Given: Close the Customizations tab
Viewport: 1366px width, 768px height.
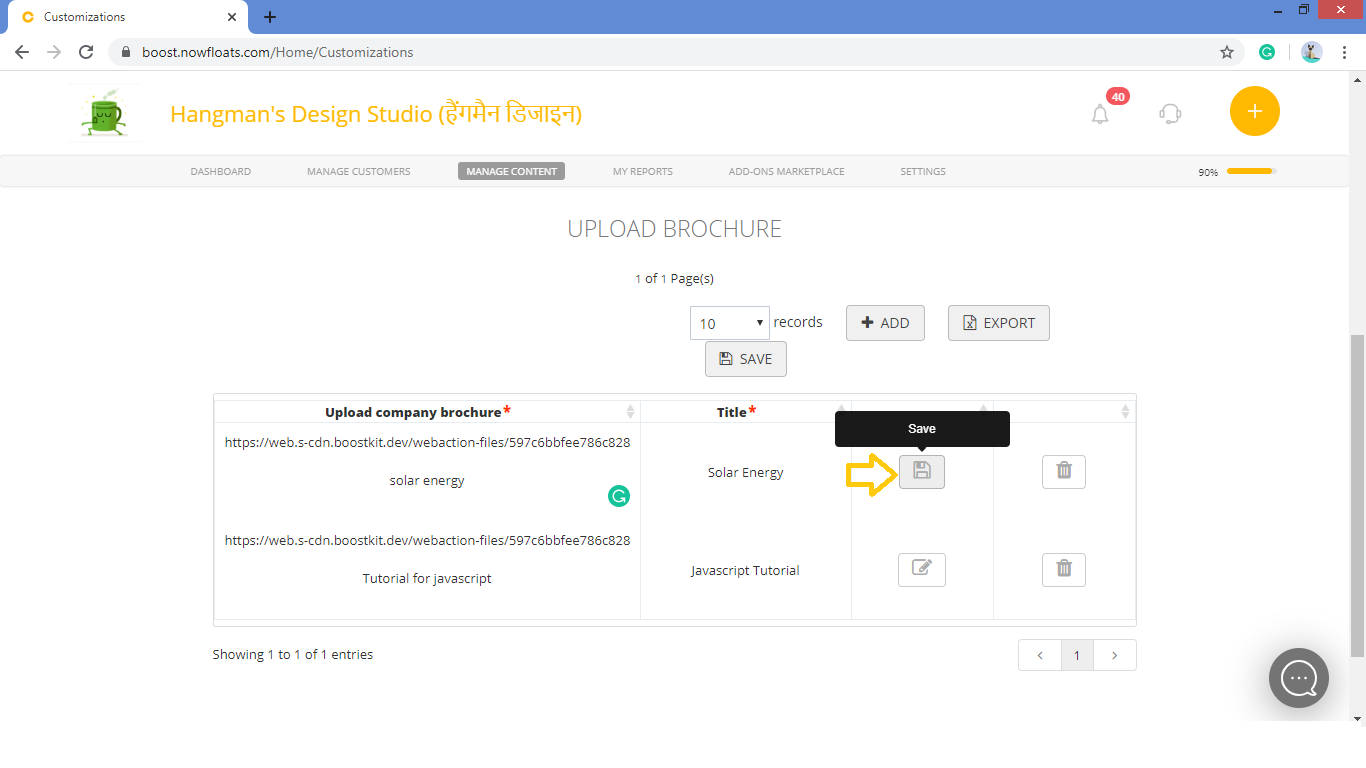Looking at the screenshot, I should point(232,17).
